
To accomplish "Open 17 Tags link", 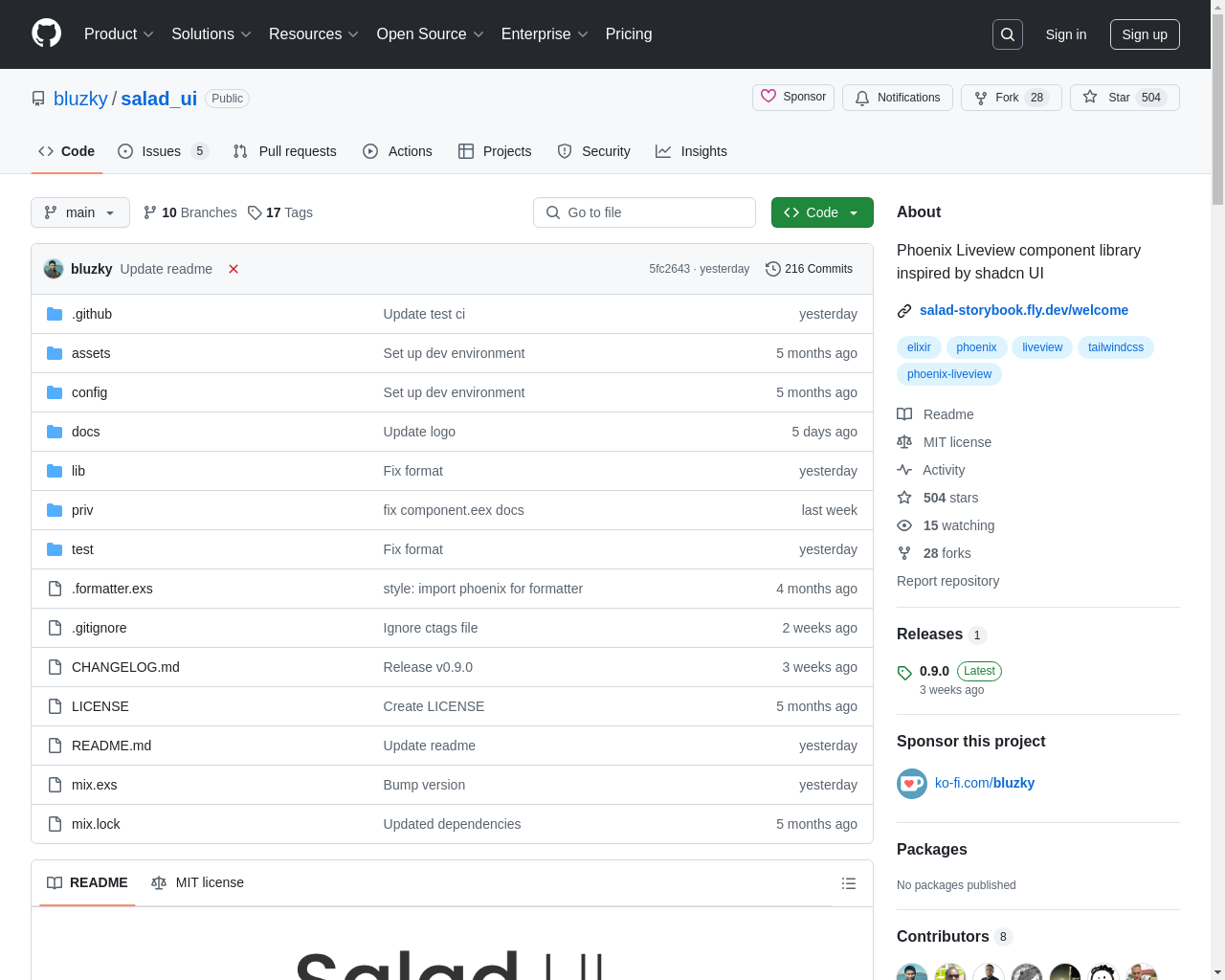I will tap(280, 212).
